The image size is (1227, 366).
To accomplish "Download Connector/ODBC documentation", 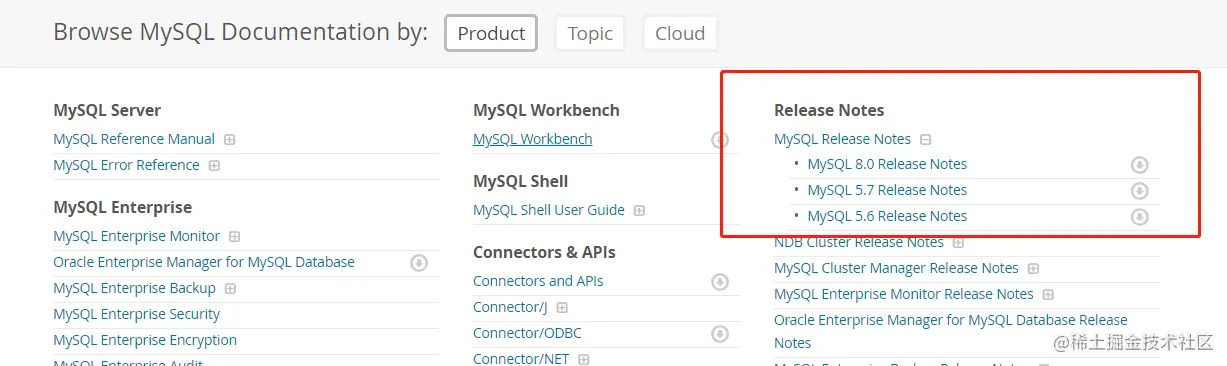I will coord(720,334).
